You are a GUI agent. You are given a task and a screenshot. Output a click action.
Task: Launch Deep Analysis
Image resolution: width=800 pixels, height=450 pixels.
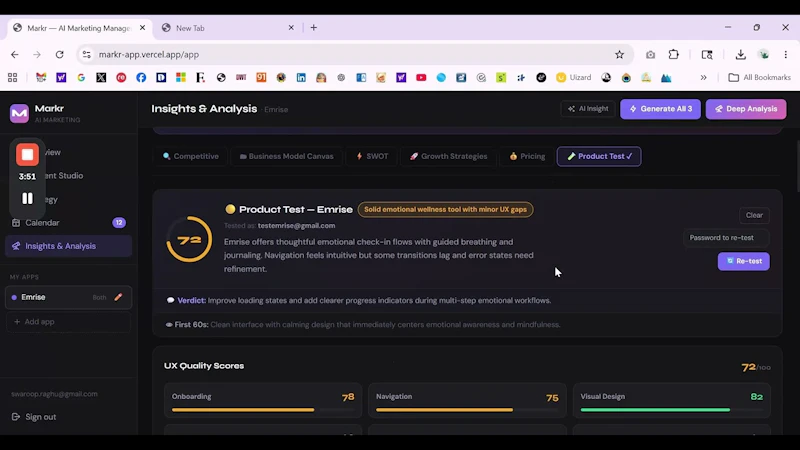pos(746,109)
